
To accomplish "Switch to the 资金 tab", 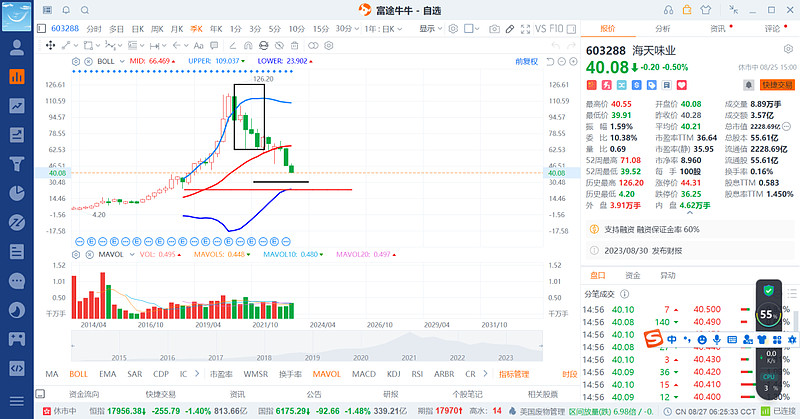I will coord(633,275).
